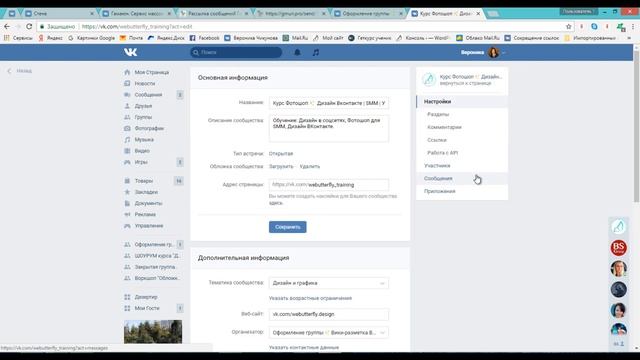The image size is (640, 360).
Task: Open the Facebook bookmark
Action: (204, 38)
